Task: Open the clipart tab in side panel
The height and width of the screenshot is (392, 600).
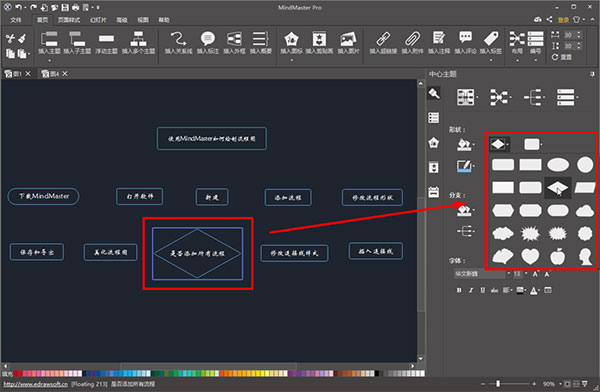Action: (434, 167)
